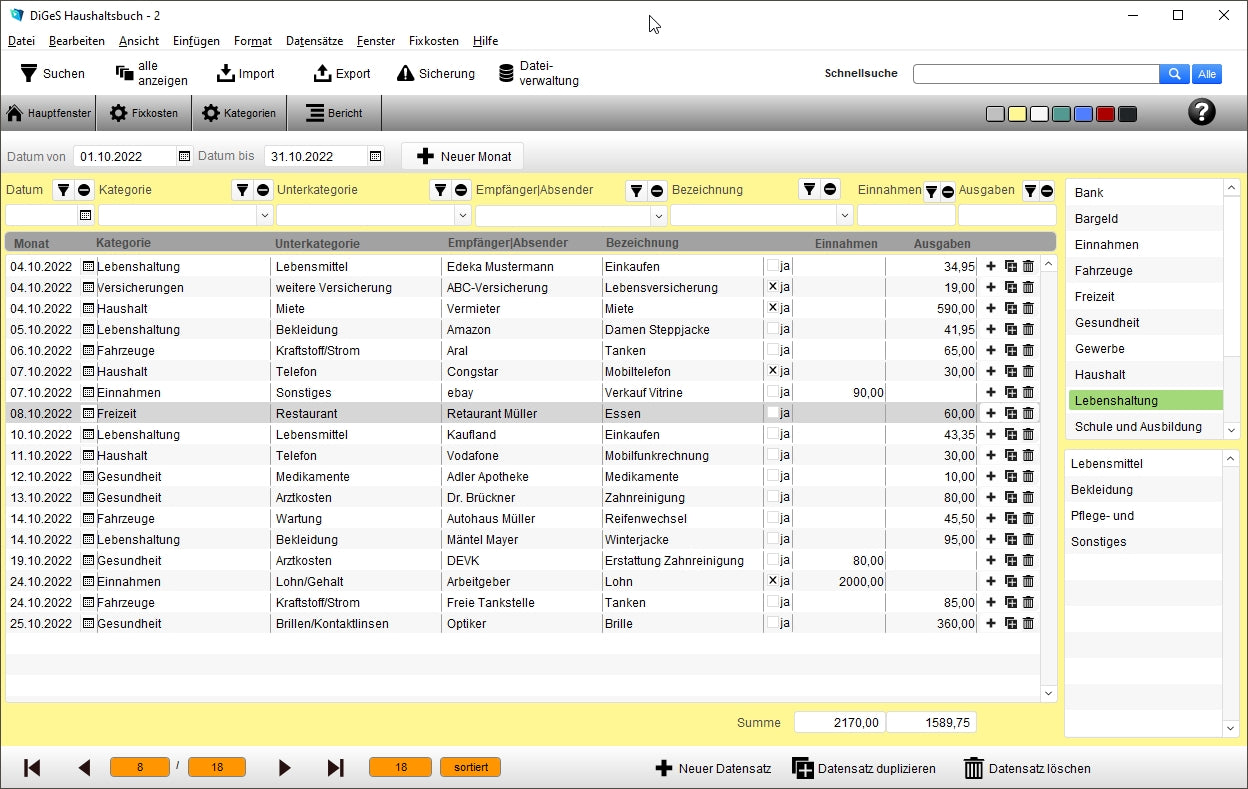Screen dimensions: 1248x789
Task: Open calendar picker next to Datum von
Action: [x=184, y=156]
